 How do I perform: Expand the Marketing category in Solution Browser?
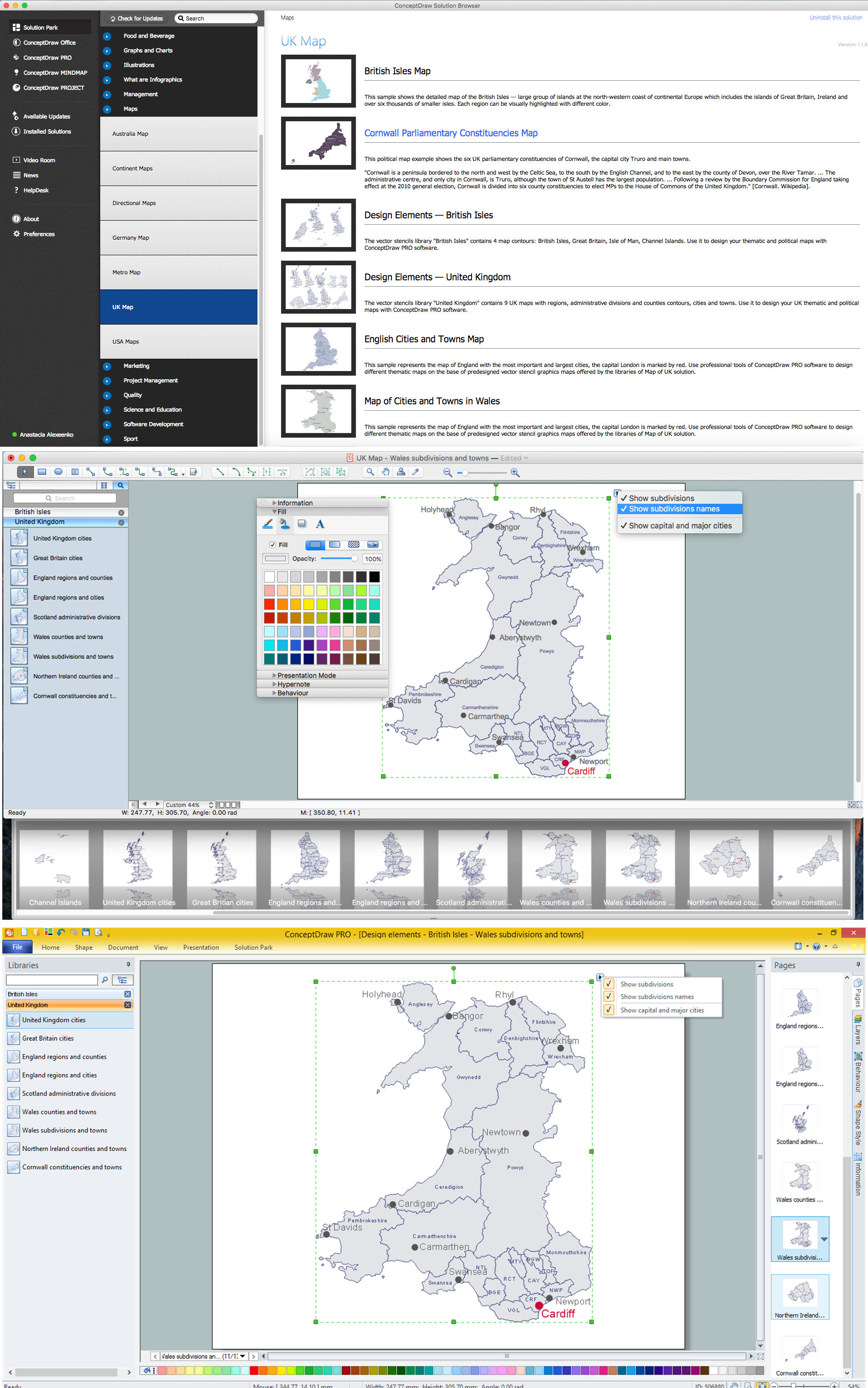[x=107, y=366]
